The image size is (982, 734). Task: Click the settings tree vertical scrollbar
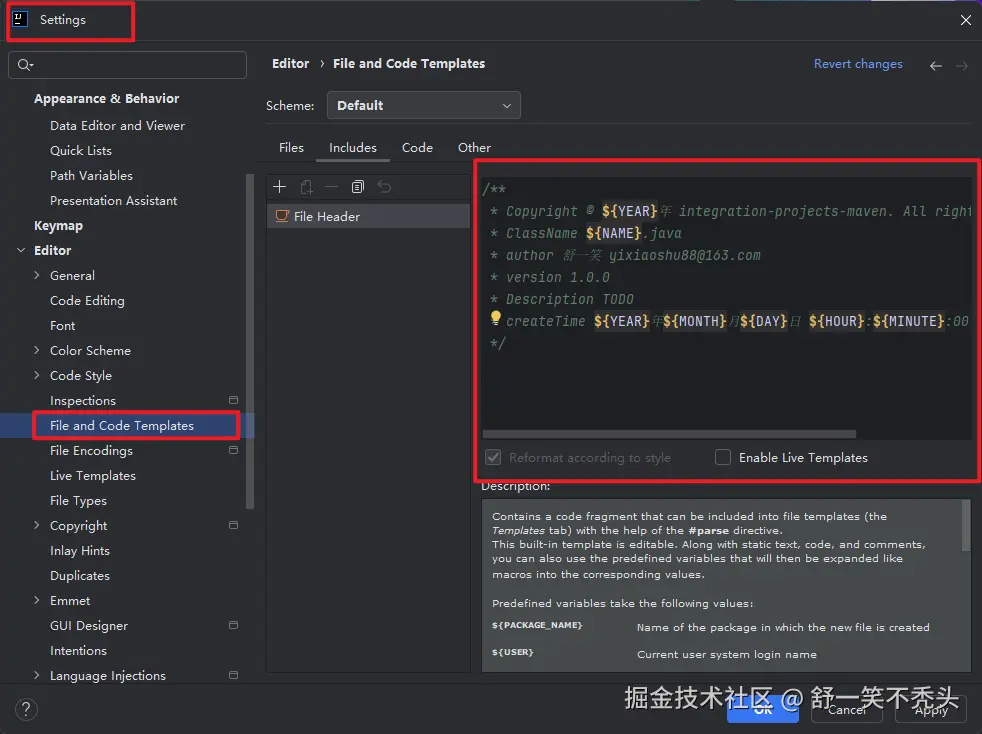click(250, 341)
